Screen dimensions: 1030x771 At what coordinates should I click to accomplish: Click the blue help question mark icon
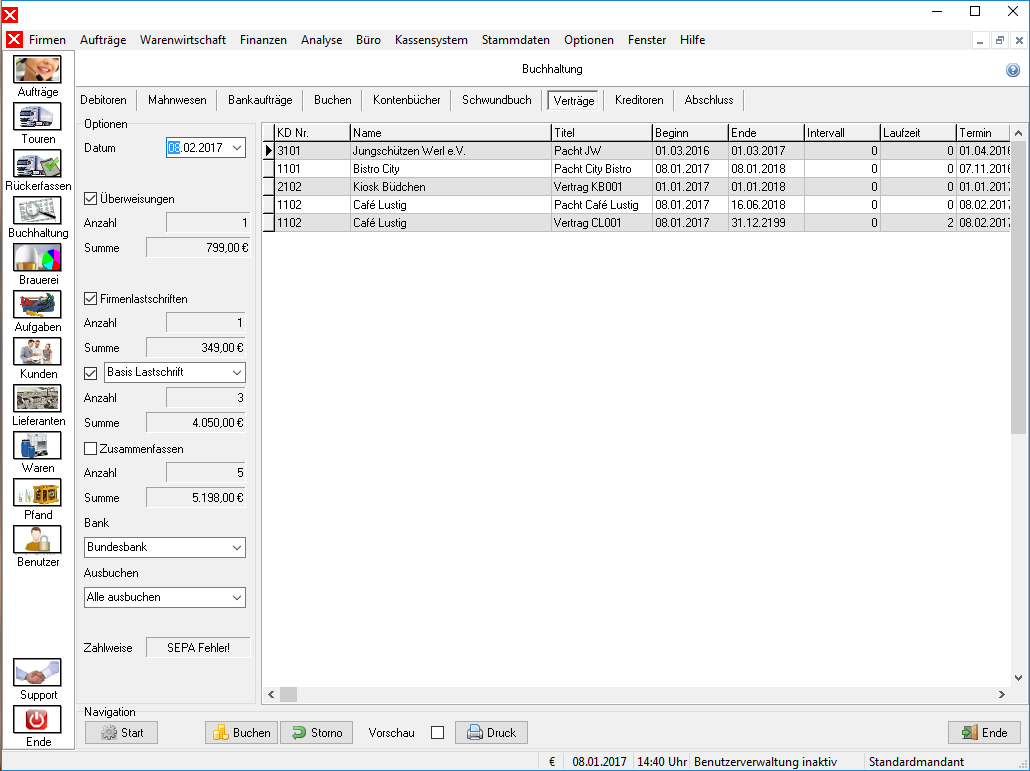(x=1013, y=70)
